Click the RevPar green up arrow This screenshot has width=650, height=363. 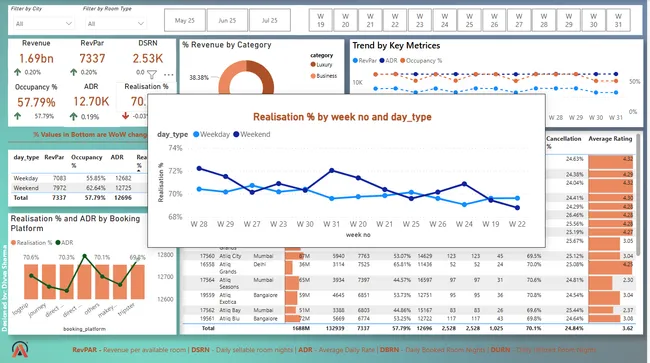pyautogui.click(x=73, y=72)
